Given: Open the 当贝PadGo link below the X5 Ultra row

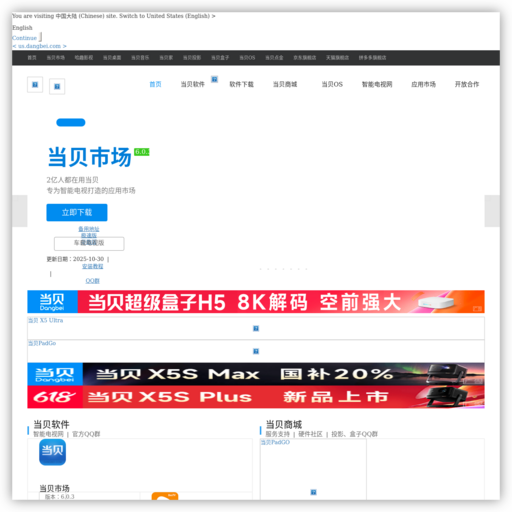Looking at the screenshot, I should [42, 343].
